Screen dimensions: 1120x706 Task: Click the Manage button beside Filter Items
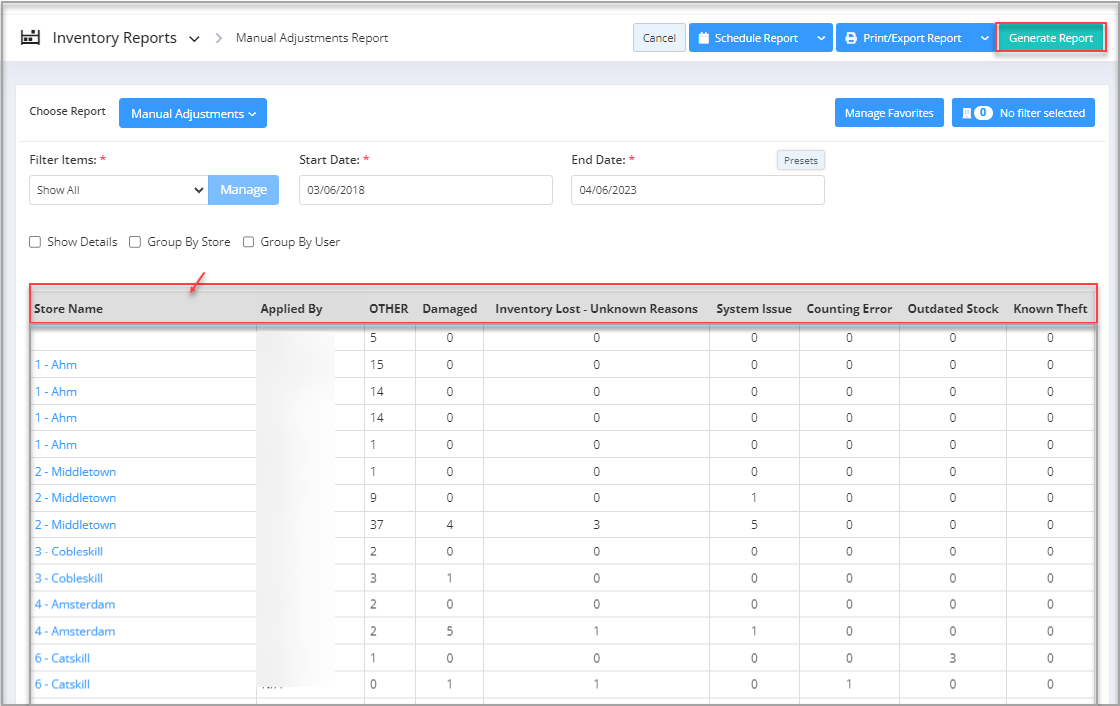(244, 190)
